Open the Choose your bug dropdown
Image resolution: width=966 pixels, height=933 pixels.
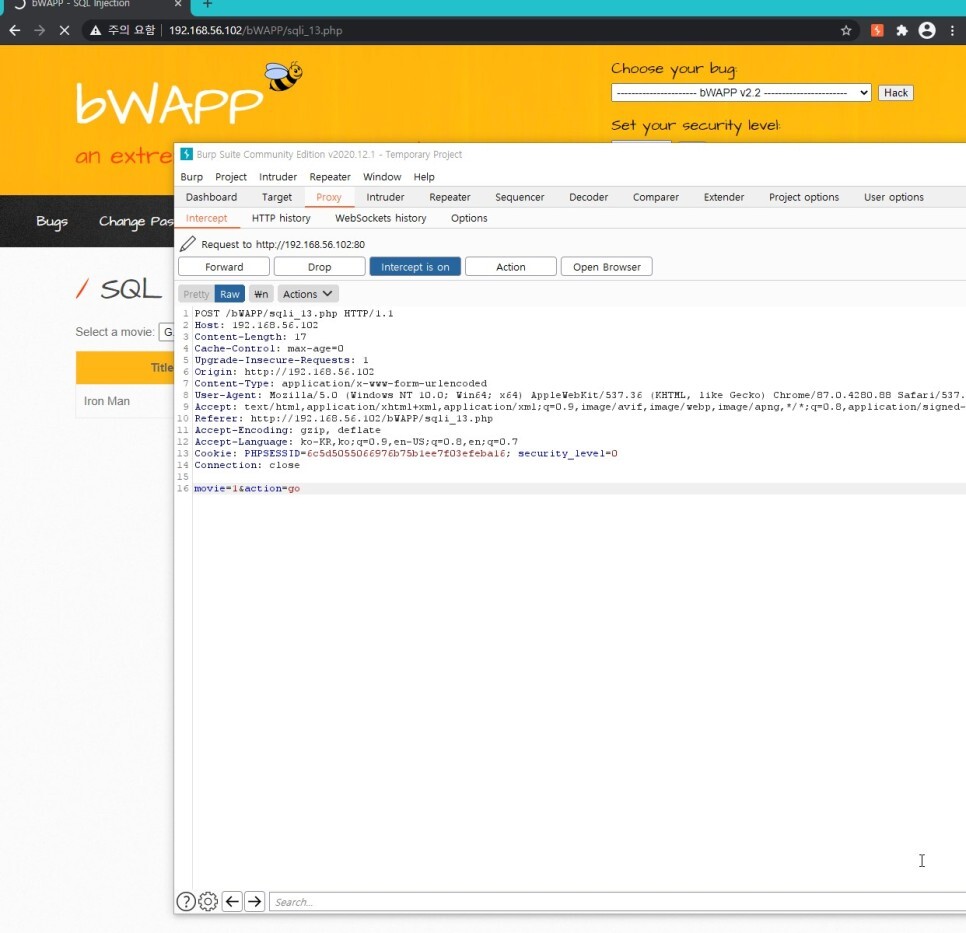click(x=741, y=92)
